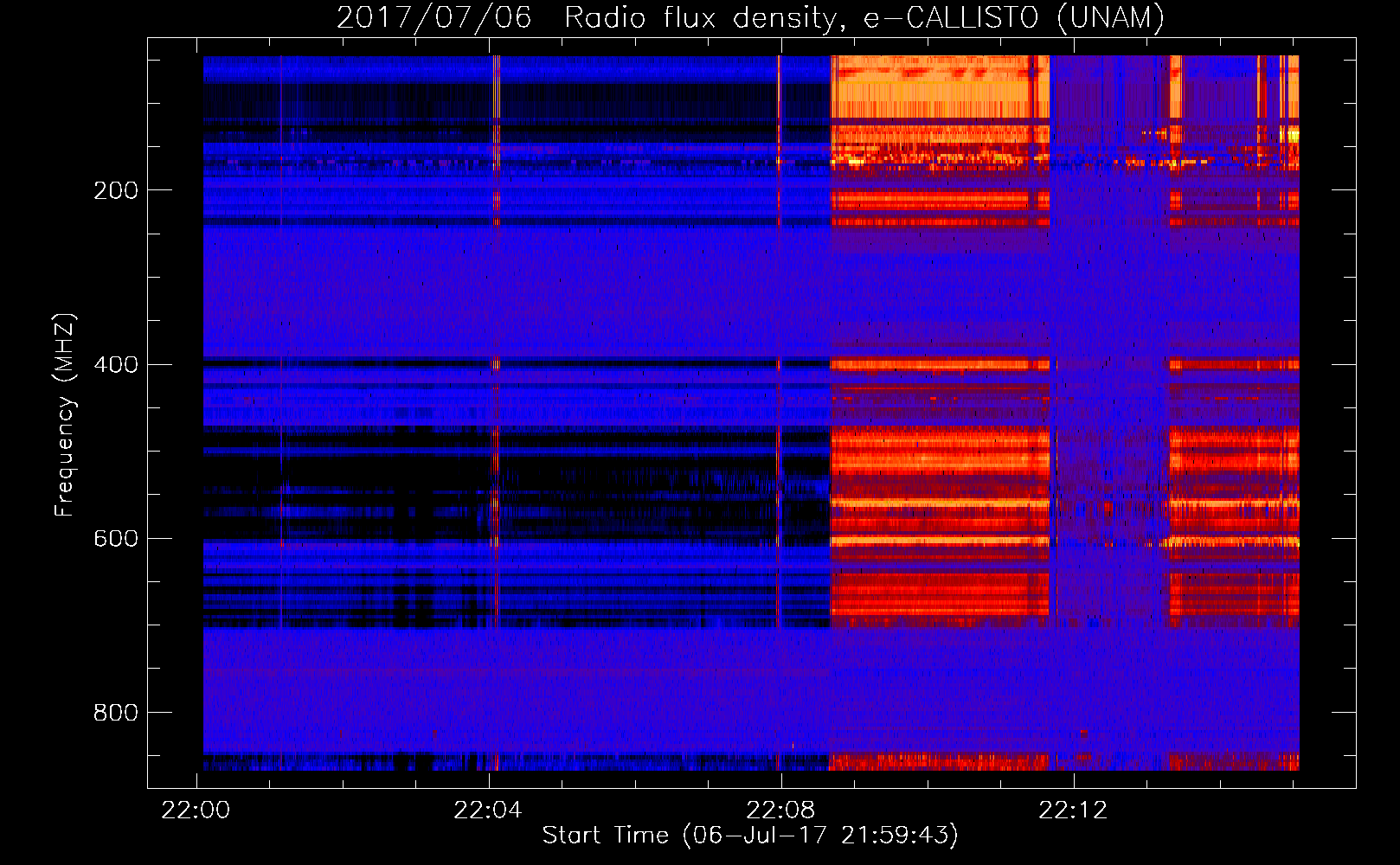Click the 22:12 time tick label

coord(1073,810)
